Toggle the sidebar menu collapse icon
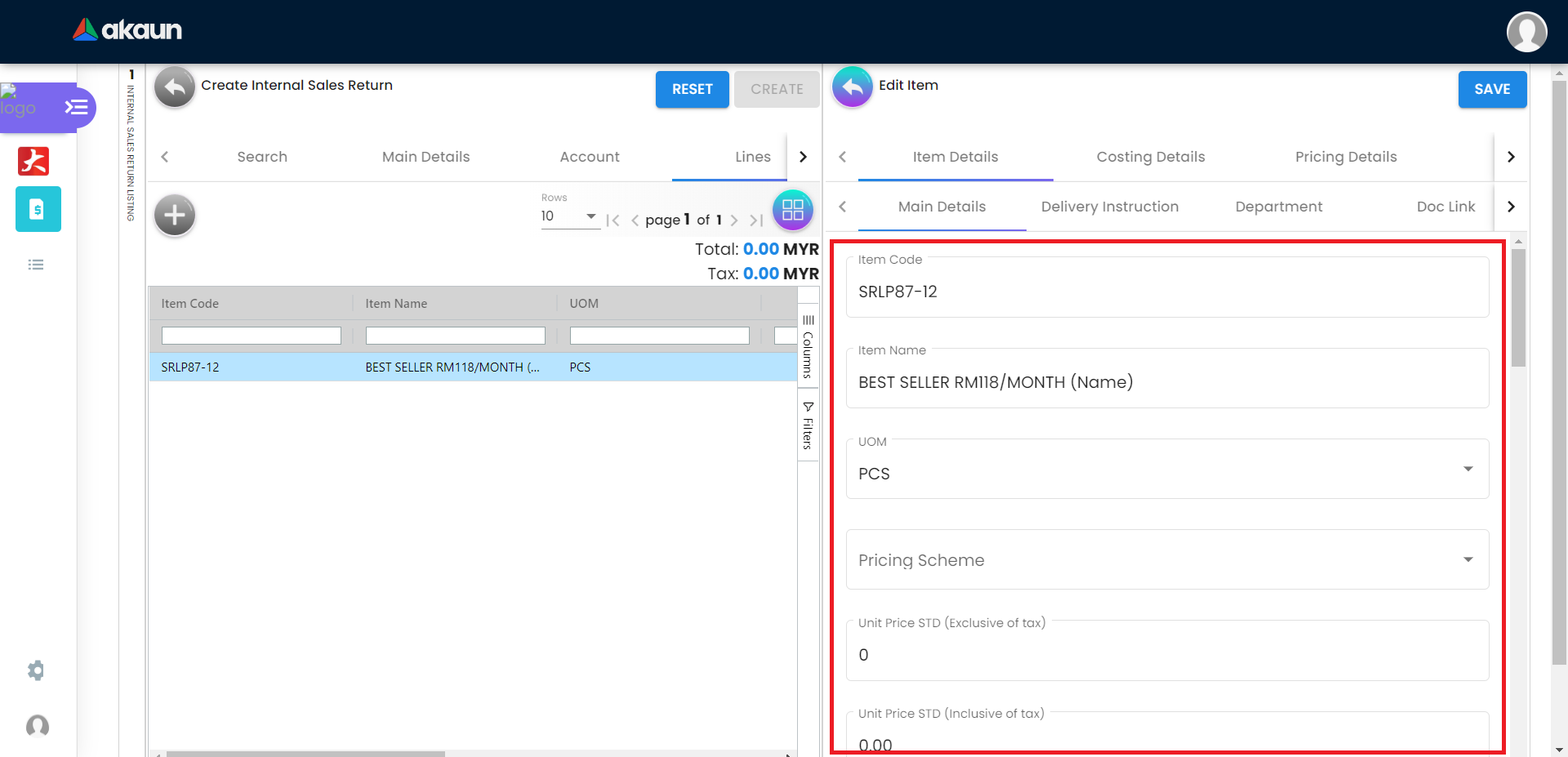 coord(76,107)
